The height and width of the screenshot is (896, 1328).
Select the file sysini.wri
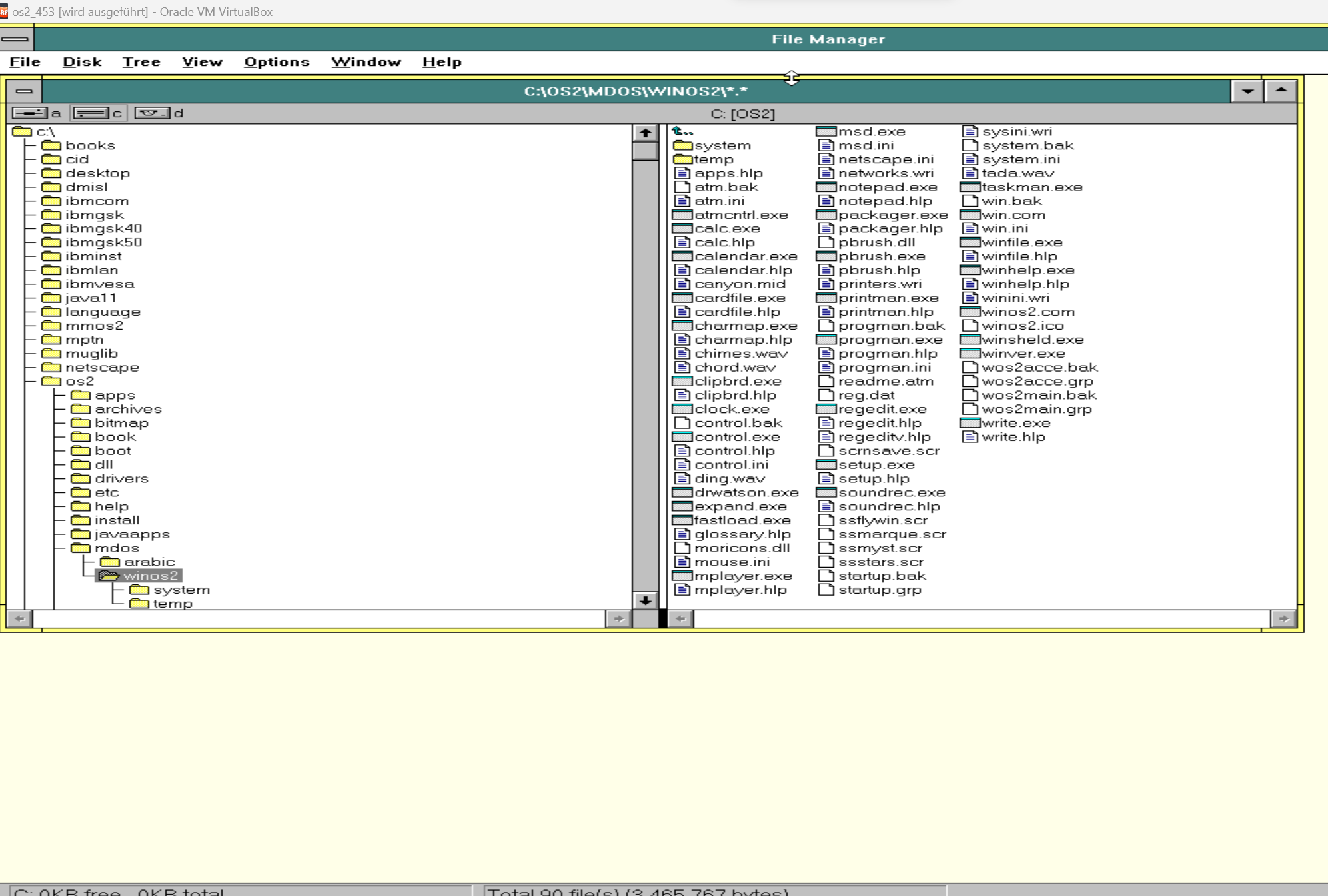point(1008,131)
